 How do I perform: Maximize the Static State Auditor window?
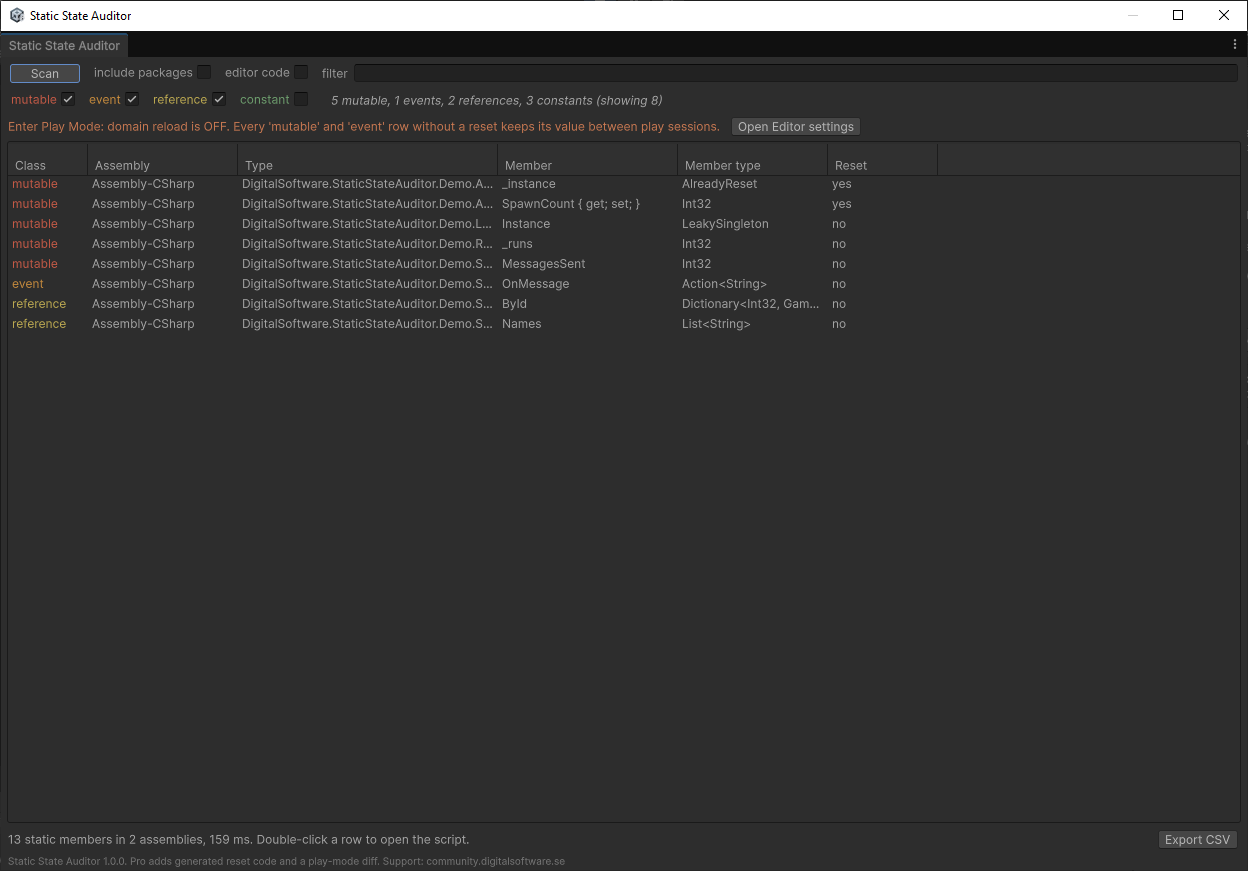coord(1178,15)
